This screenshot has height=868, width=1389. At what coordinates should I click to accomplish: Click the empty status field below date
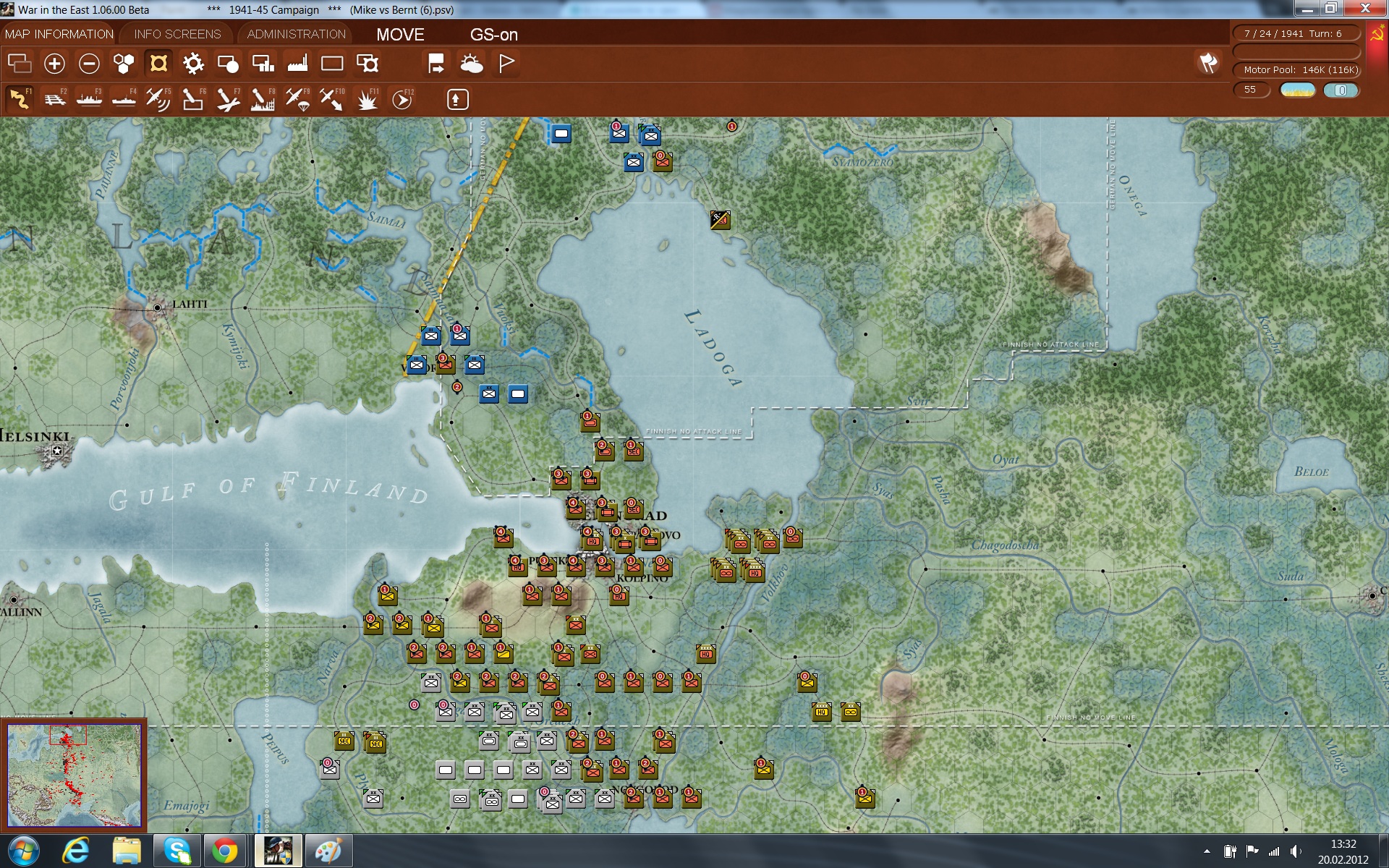pyautogui.click(x=1296, y=51)
